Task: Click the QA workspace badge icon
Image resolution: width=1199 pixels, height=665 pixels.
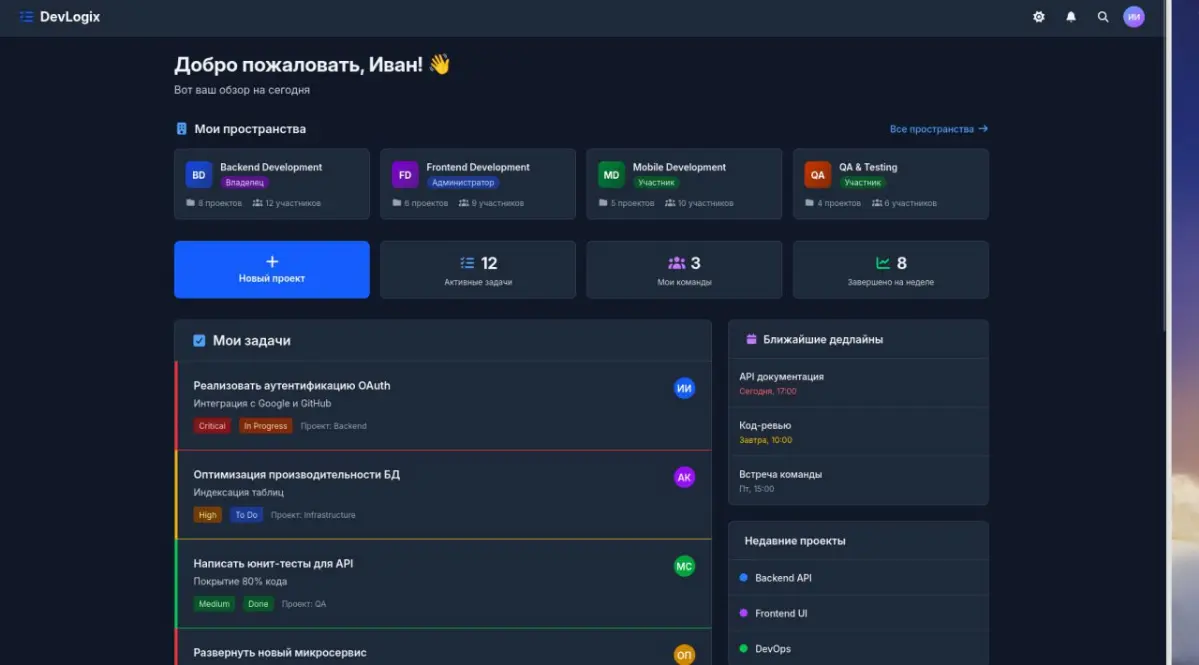Action: [817, 174]
